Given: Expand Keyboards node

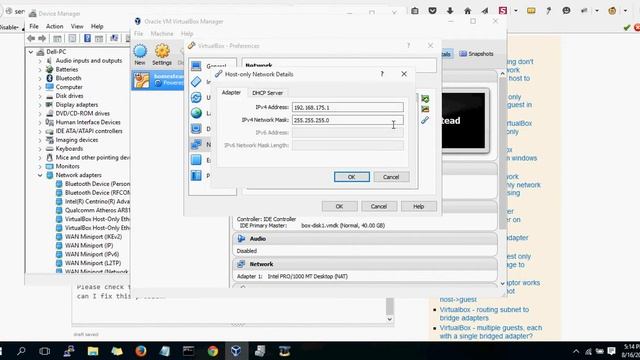Looking at the screenshot, I should (40, 149).
